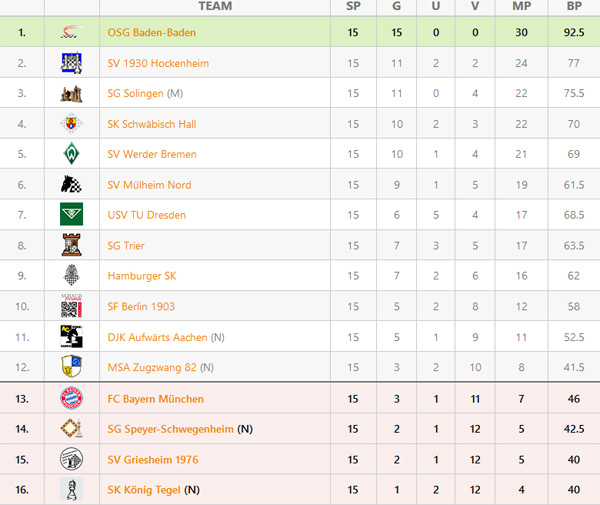600x505 pixels.
Task: Open the SG Speyer-Schwegenheim team link
Action: [170, 429]
